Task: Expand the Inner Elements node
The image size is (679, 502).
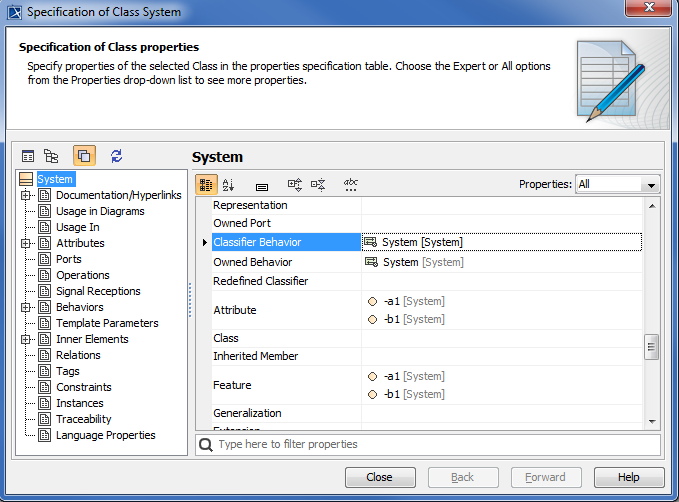Action: (26, 339)
